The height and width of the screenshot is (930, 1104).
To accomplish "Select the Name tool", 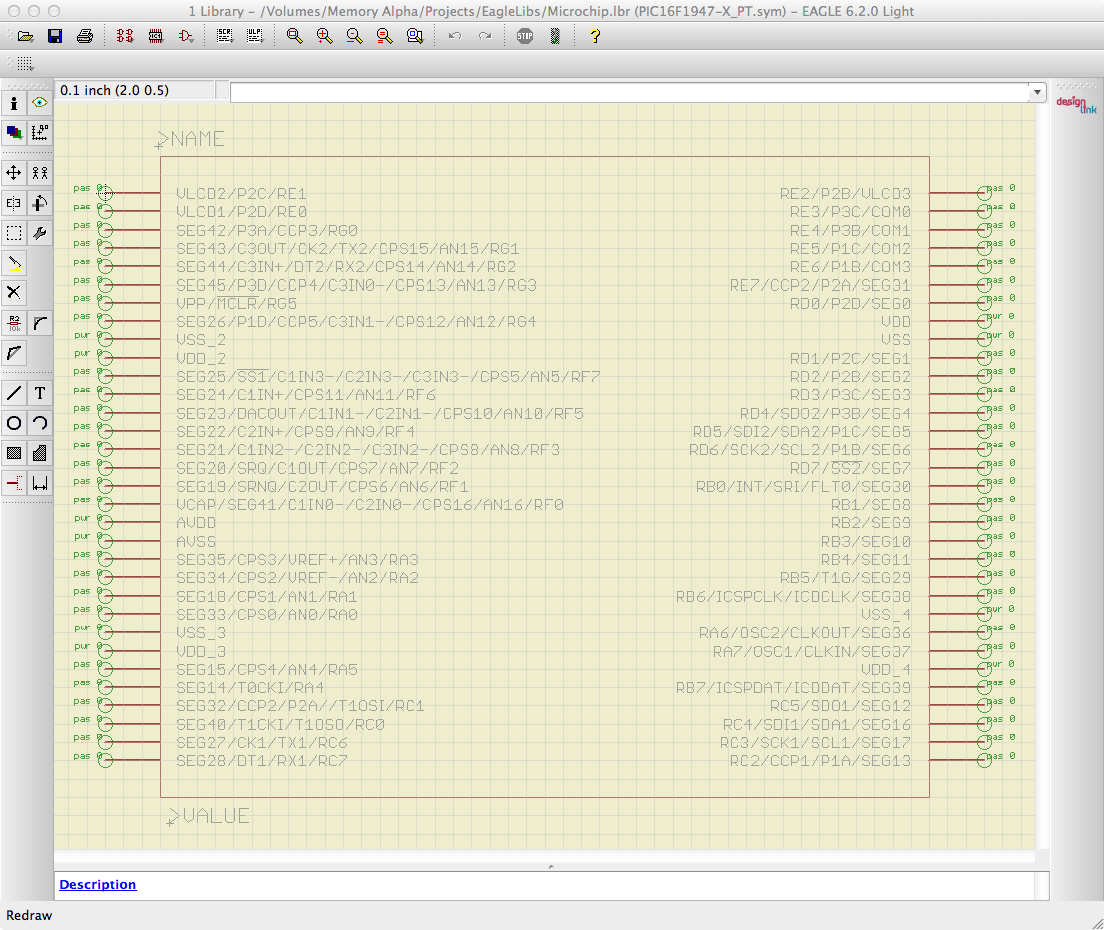I will [x=14, y=323].
